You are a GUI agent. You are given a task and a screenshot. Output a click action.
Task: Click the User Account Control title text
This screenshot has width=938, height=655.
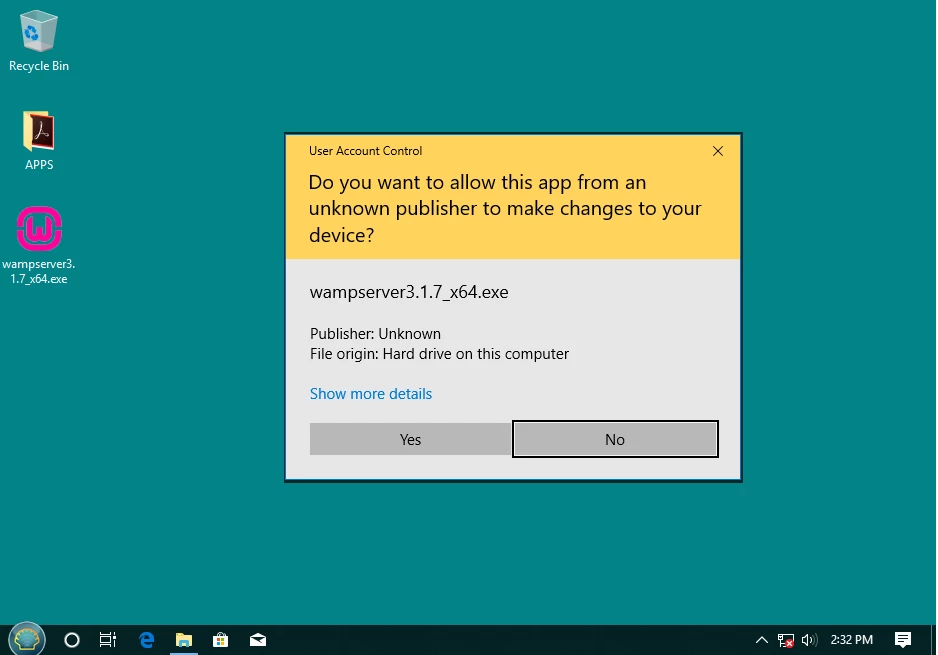click(x=366, y=151)
